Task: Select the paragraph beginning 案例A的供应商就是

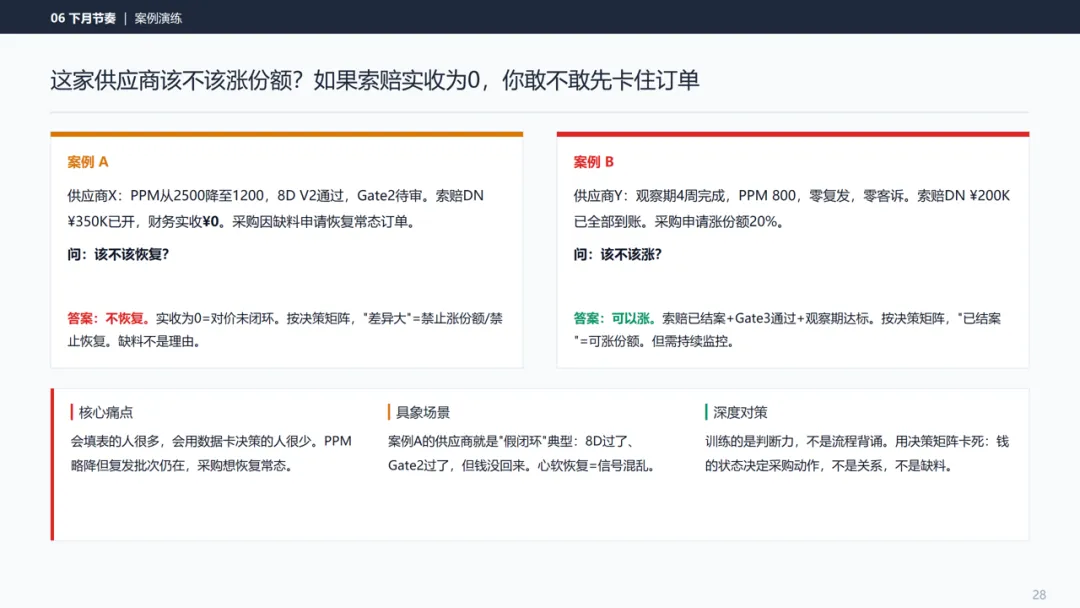Action: pyautogui.click(x=521, y=453)
